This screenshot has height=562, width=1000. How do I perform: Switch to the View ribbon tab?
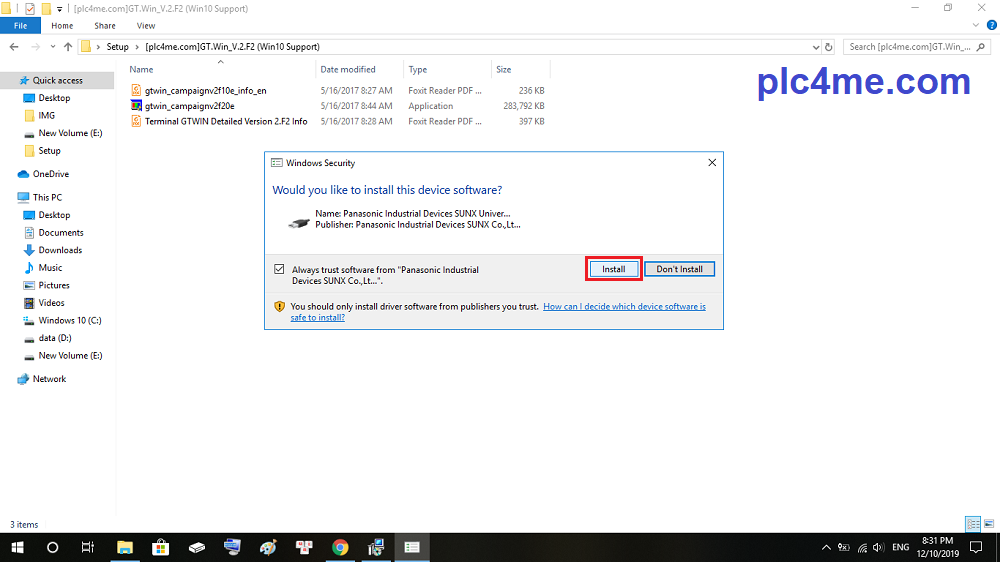click(146, 26)
